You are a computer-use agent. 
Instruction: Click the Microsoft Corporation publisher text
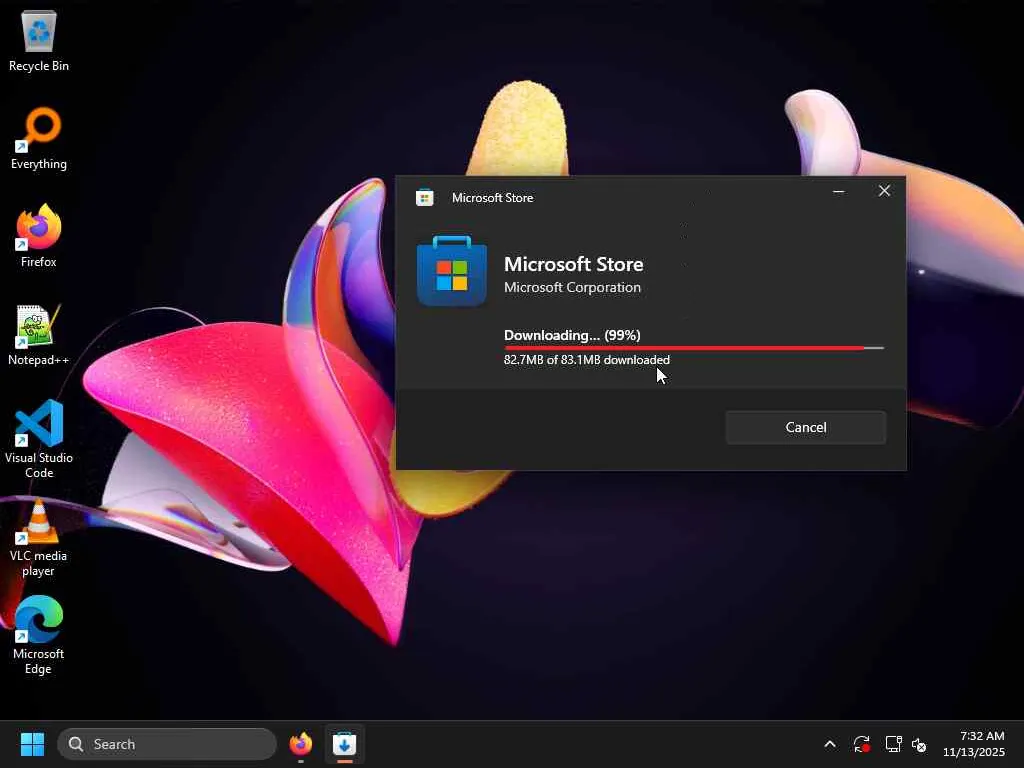[572, 287]
